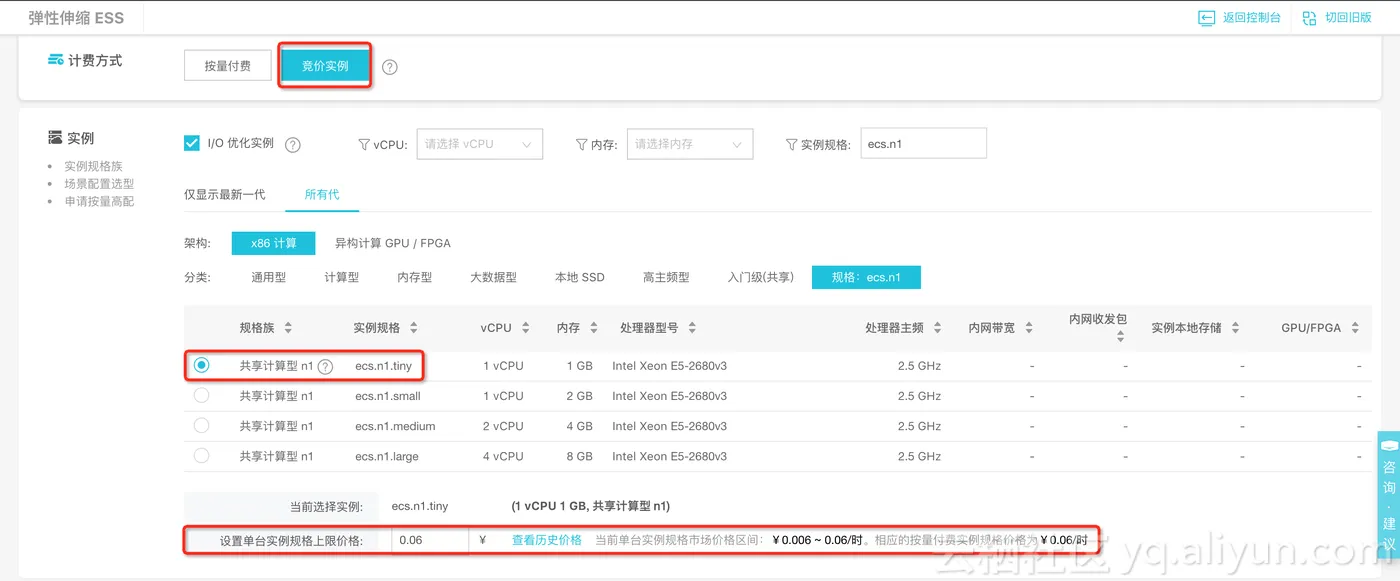Viewport: 1400px width, 581px height.
Task: Open help icon beside I/O 优化实例
Action: (x=293, y=144)
